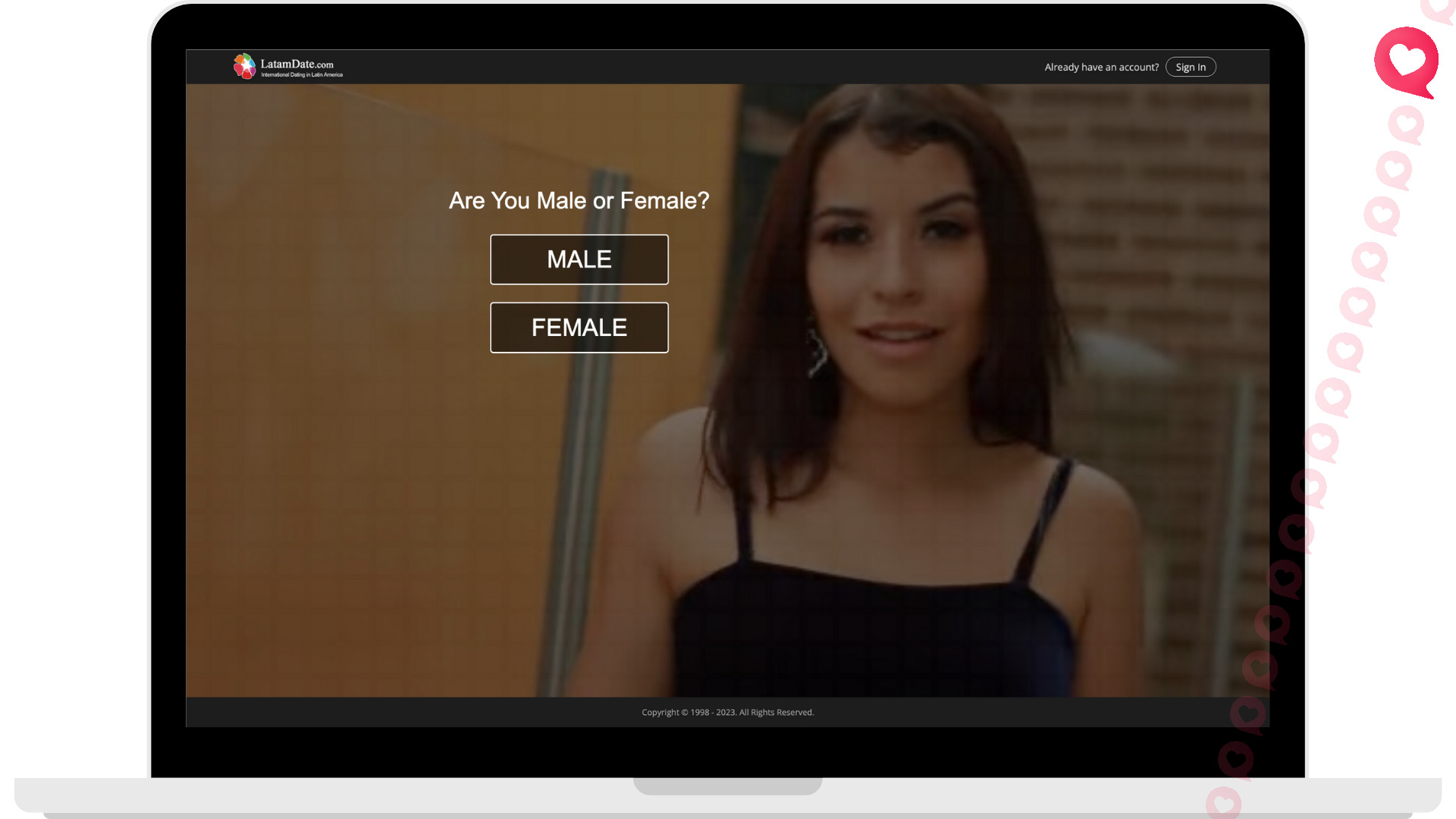Choose the MALE option button

click(x=579, y=259)
